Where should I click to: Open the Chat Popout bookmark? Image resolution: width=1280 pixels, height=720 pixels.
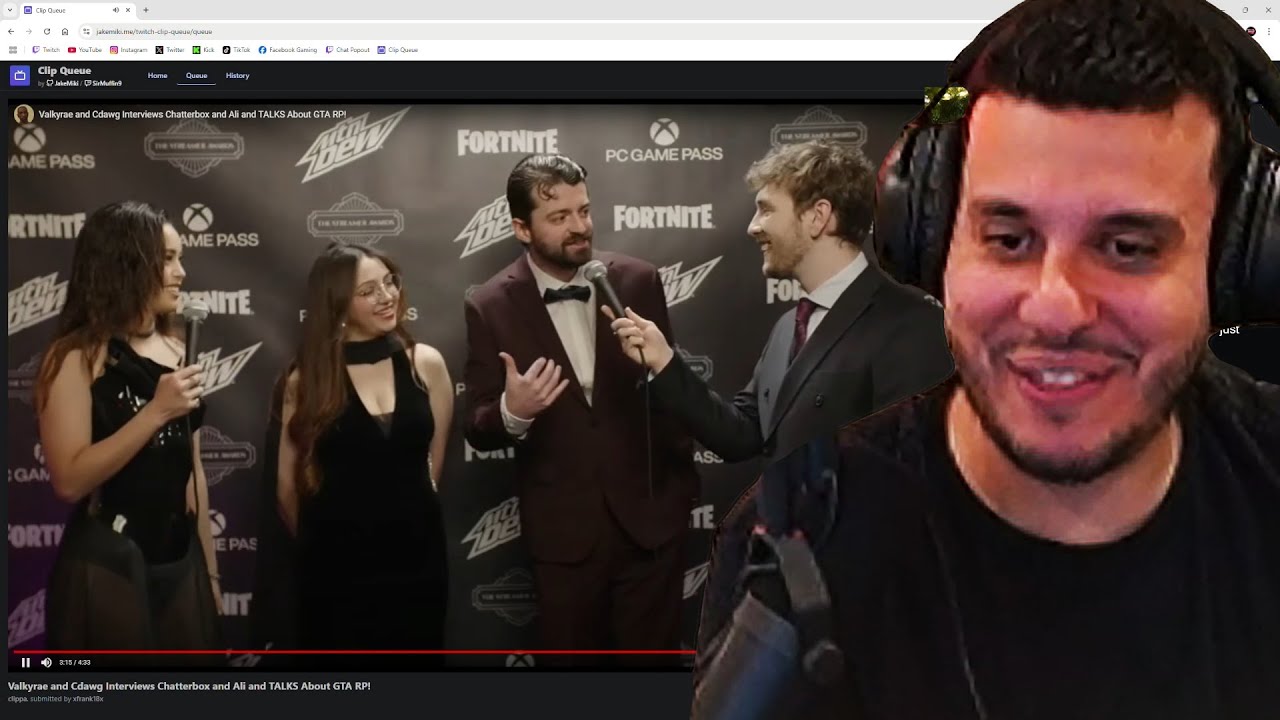point(348,49)
